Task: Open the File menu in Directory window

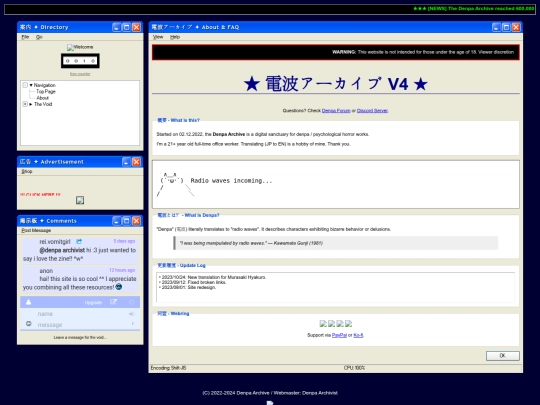Action: click(x=25, y=37)
